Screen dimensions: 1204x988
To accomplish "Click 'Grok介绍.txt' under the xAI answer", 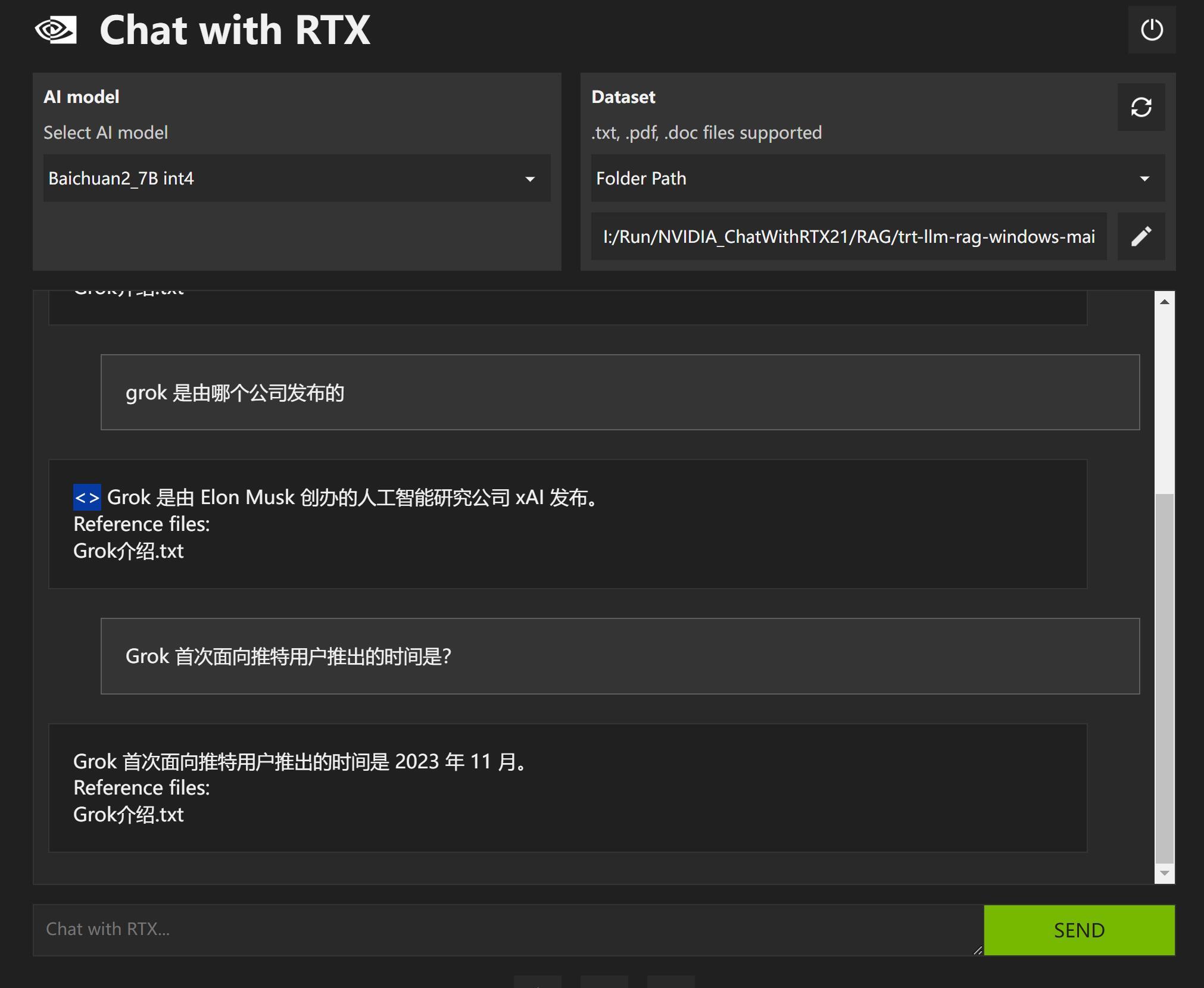I will coord(129,551).
